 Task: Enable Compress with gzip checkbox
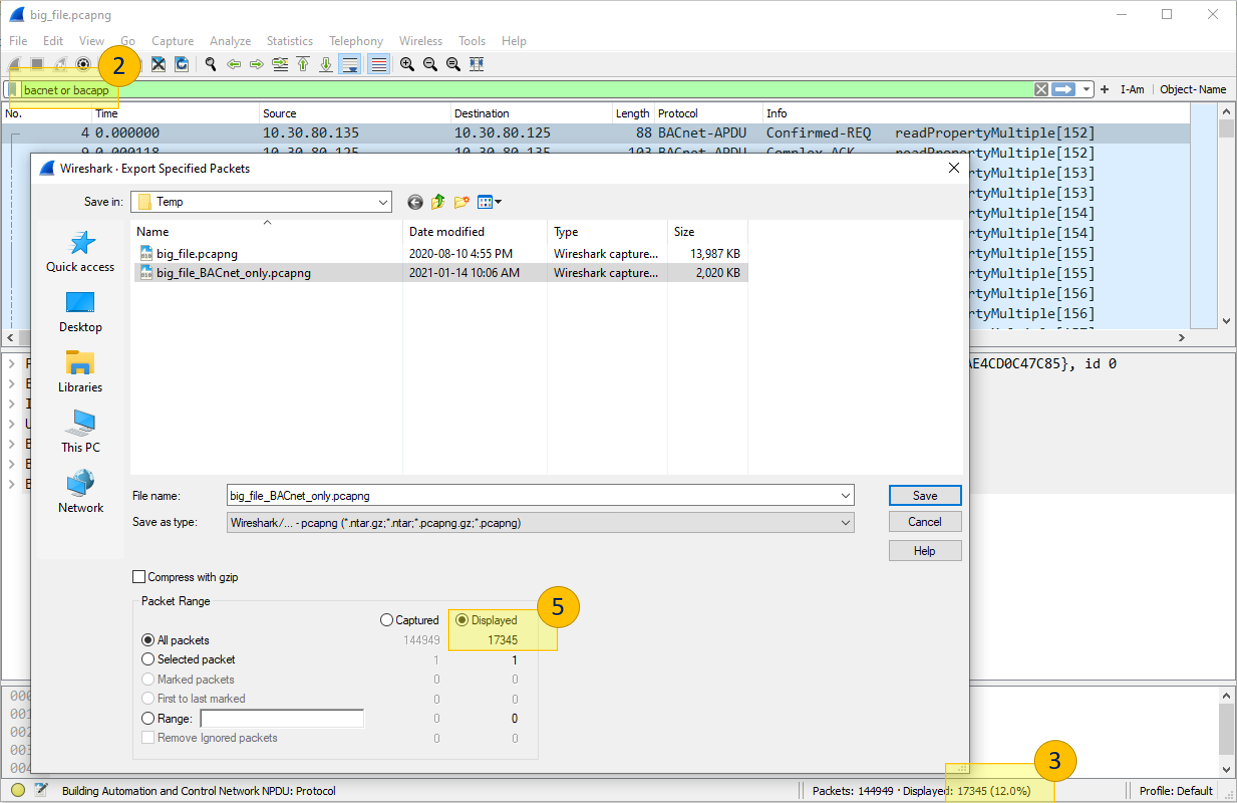click(139, 577)
